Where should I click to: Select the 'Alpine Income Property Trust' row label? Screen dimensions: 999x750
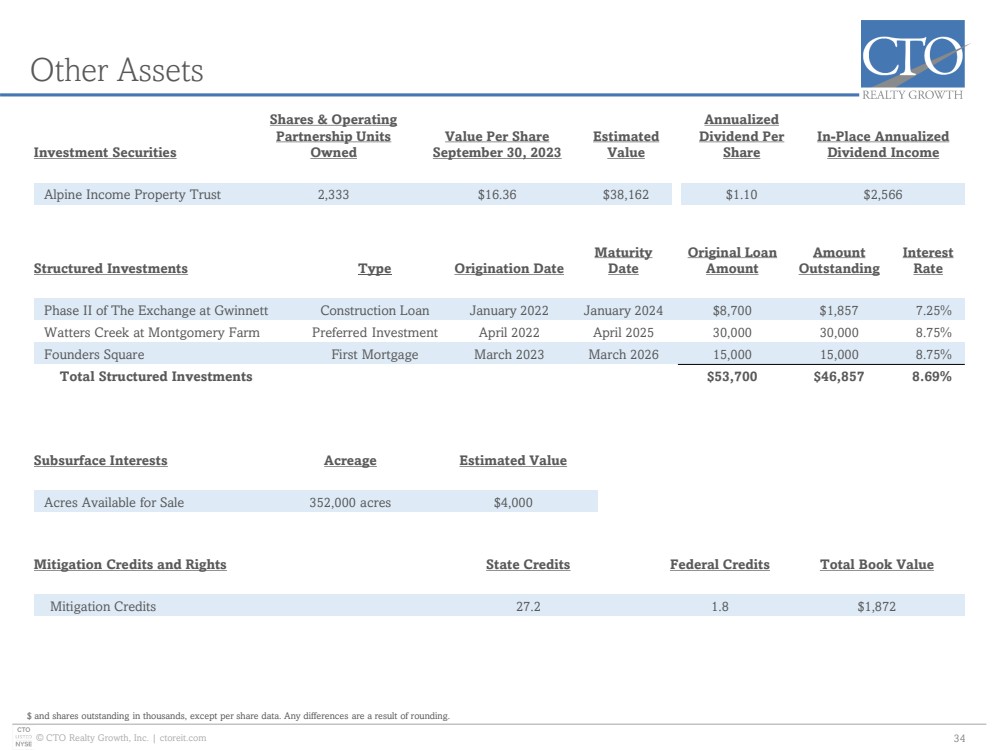pos(132,194)
